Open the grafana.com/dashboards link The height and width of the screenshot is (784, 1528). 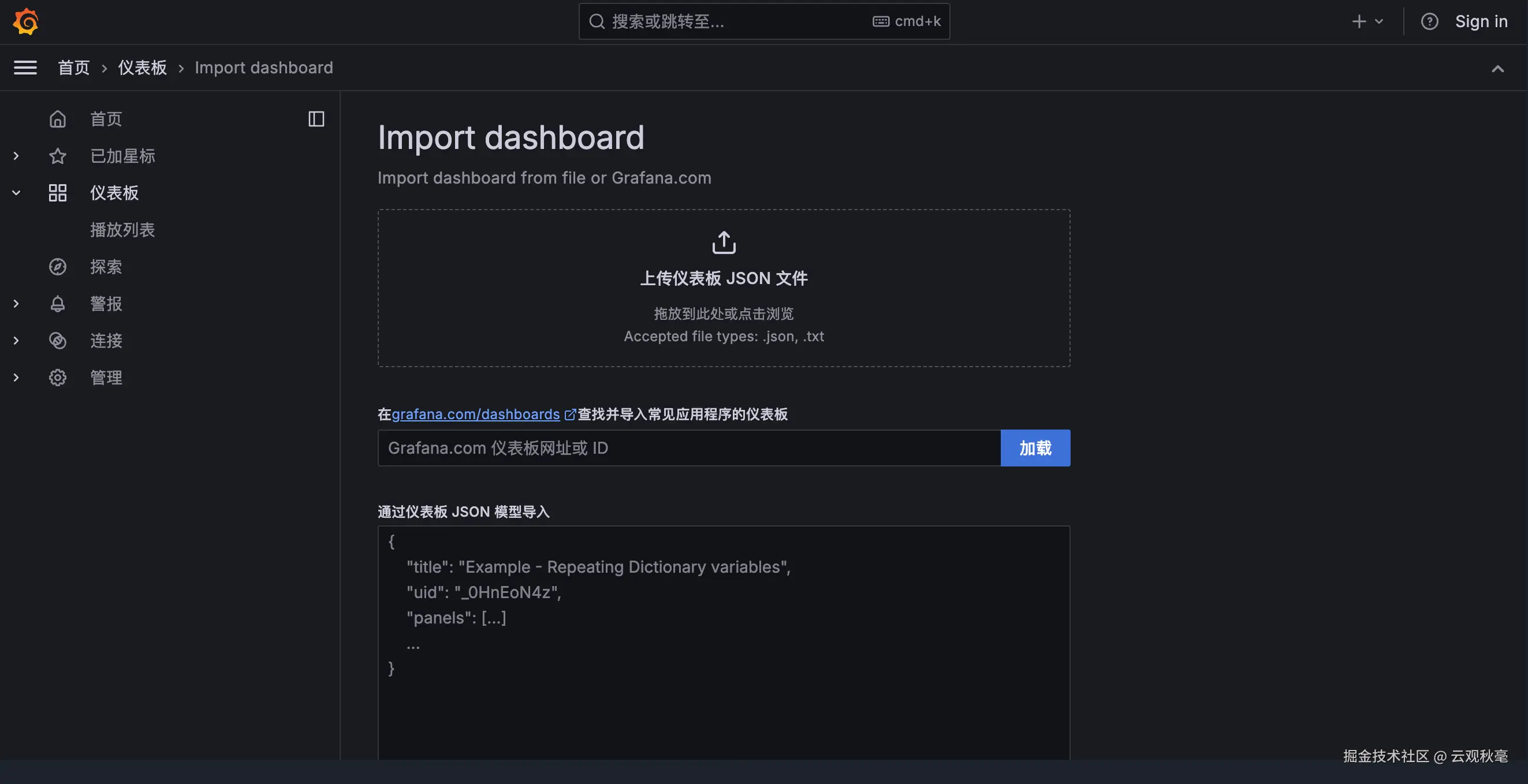coord(476,414)
